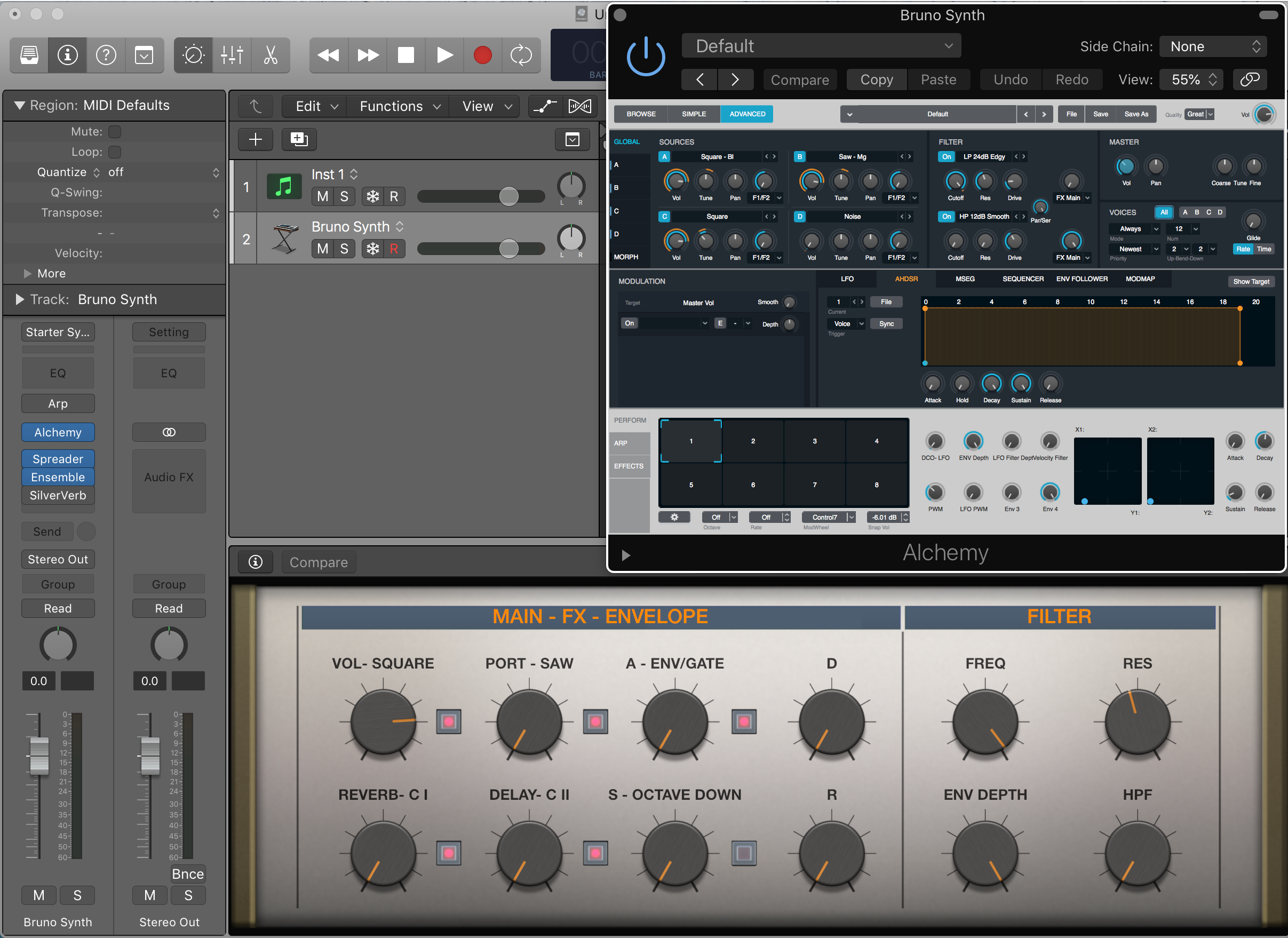Open Quick Help question mark icon
Image resolution: width=1288 pixels, height=938 pixels.
(x=106, y=55)
